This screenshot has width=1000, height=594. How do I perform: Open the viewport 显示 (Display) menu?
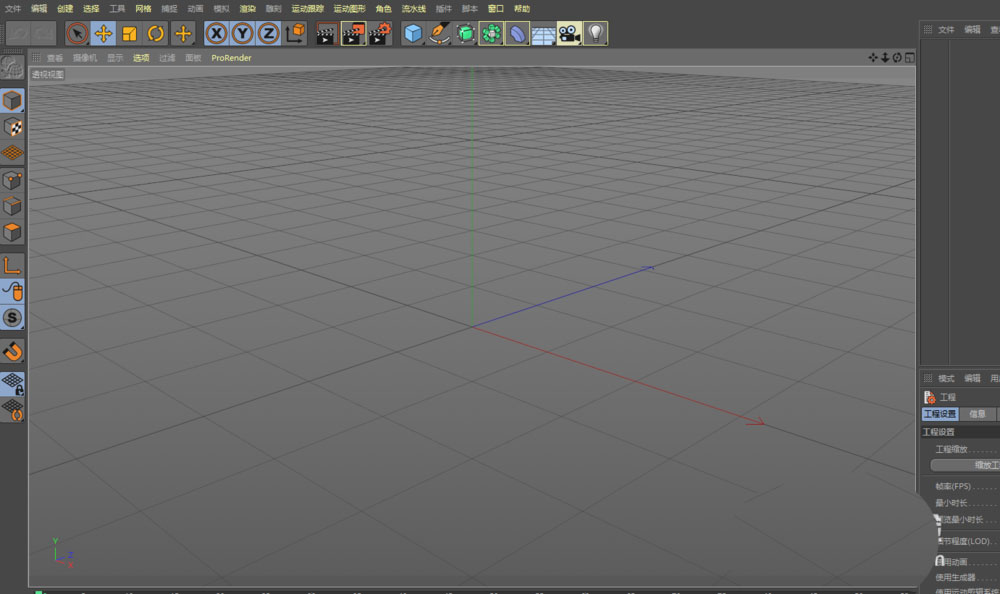point(115,58)
